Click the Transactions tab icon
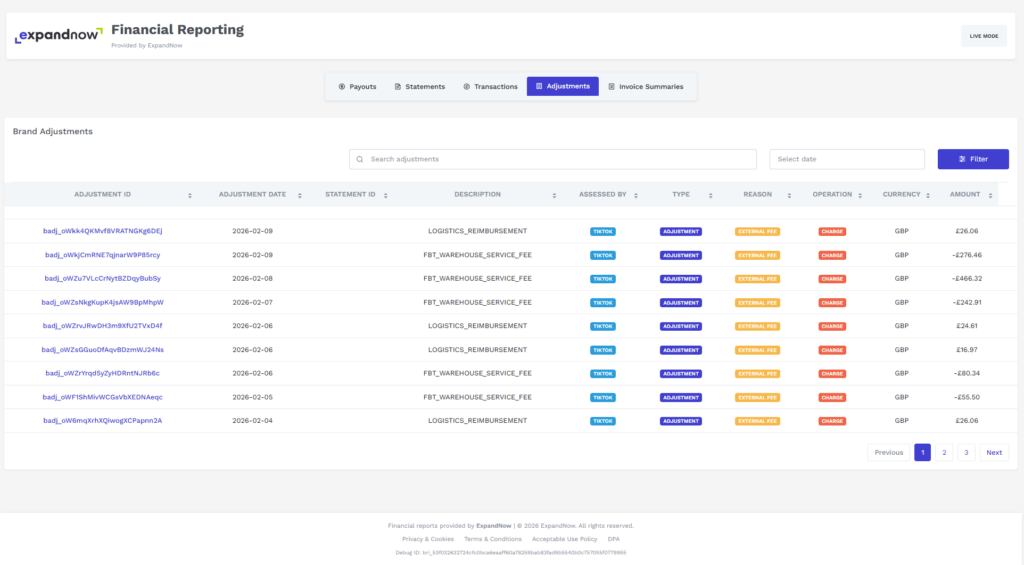Image resolution: width=1024 pixels, height=565 pixels. coord(466,86)
